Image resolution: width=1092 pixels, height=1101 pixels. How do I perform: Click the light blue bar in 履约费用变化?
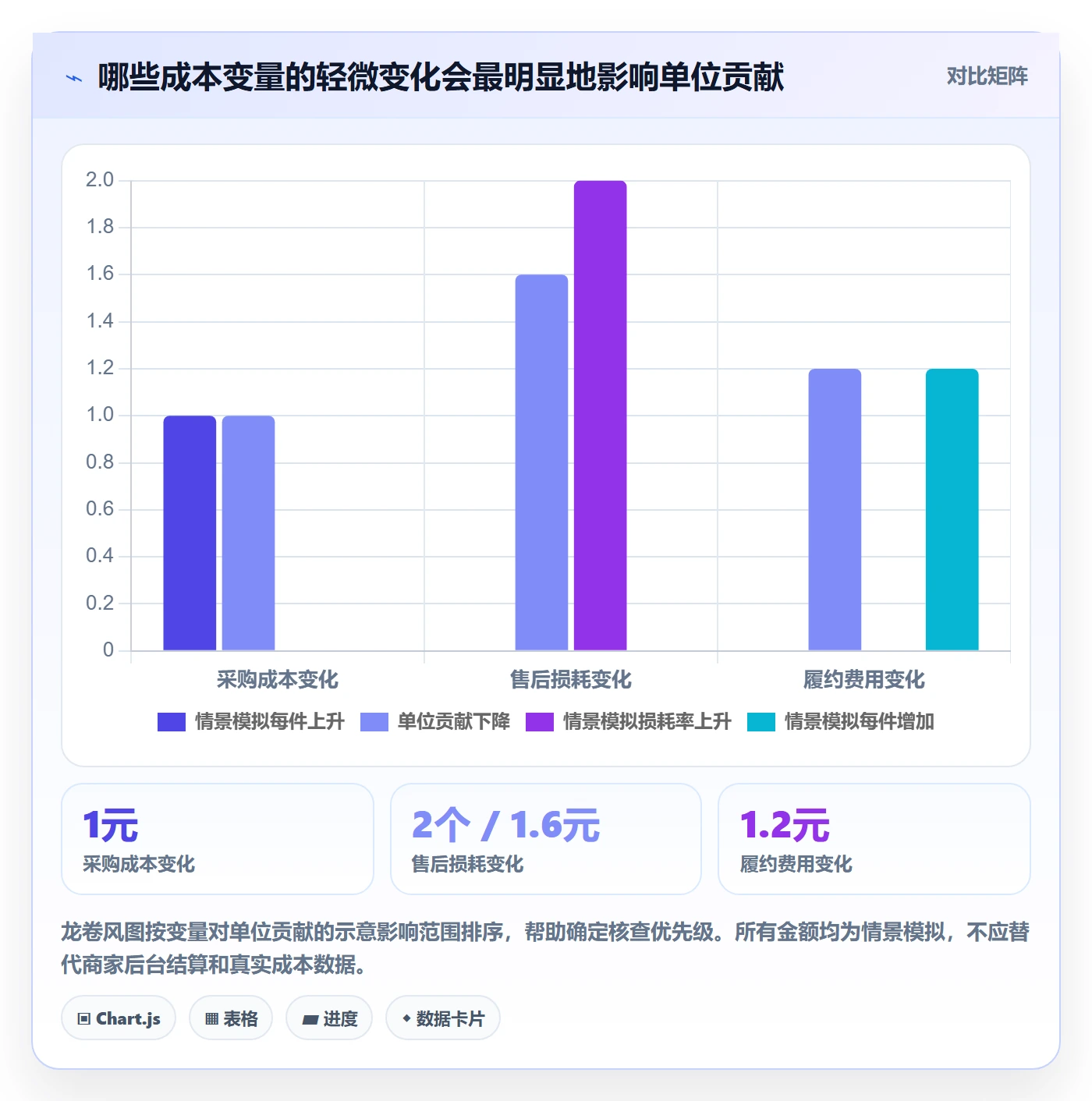pyautogui.click(x=835, y=509)
